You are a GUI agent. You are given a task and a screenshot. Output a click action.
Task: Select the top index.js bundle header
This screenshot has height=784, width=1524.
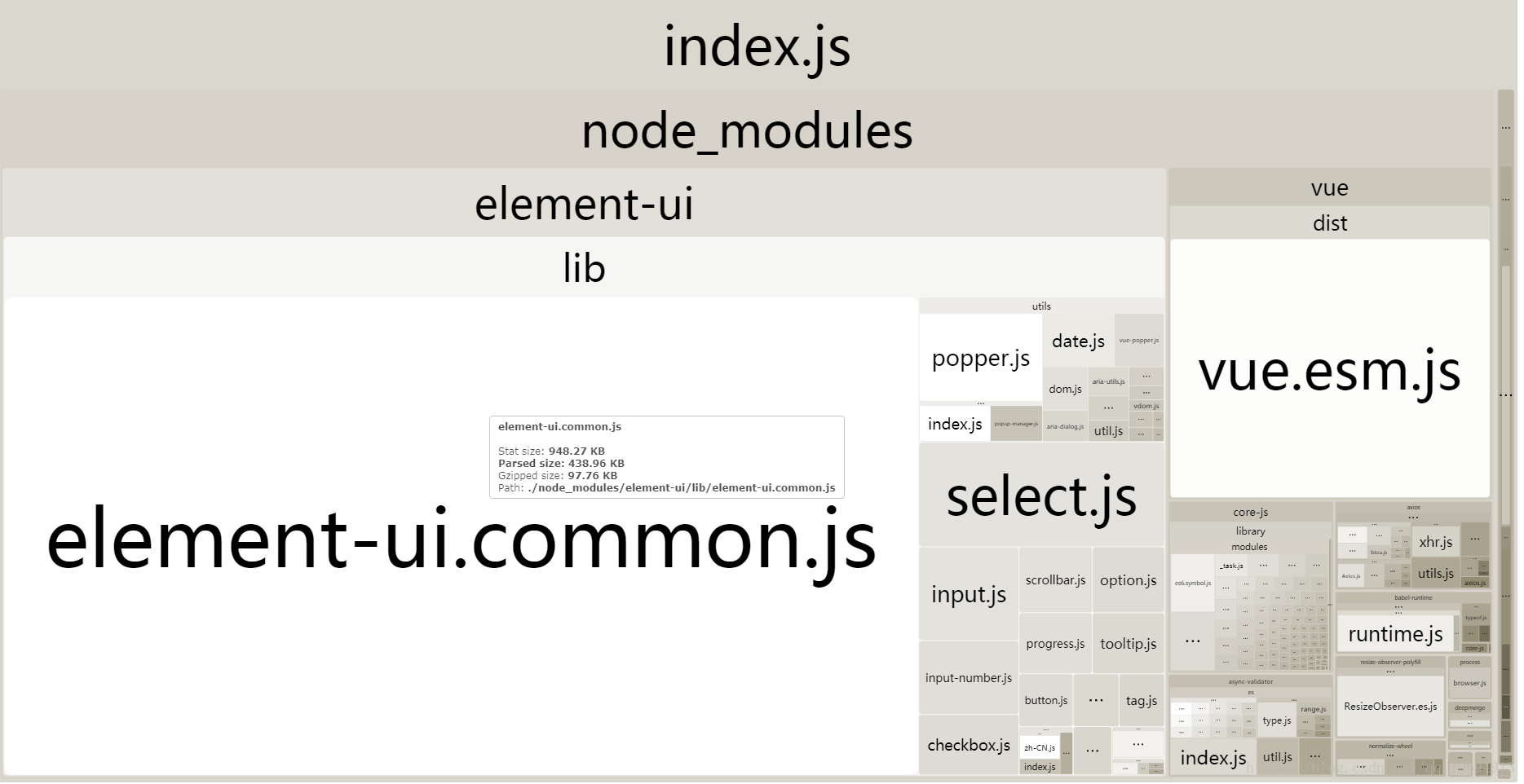(758, 45)
